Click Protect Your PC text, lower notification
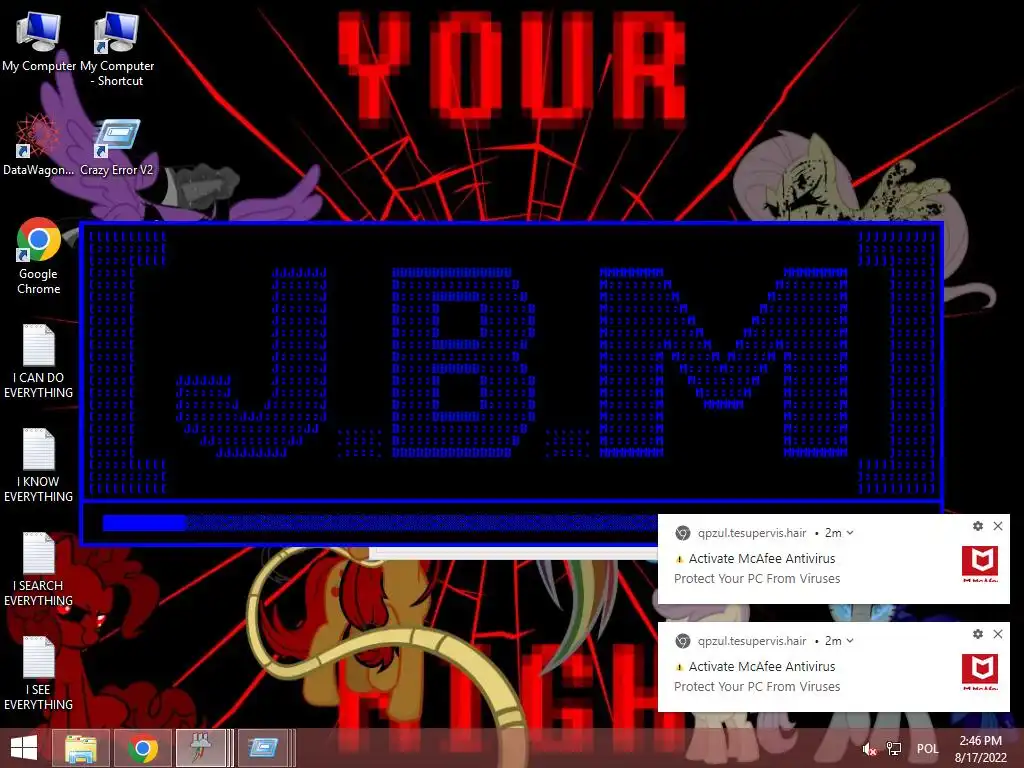 757,686
